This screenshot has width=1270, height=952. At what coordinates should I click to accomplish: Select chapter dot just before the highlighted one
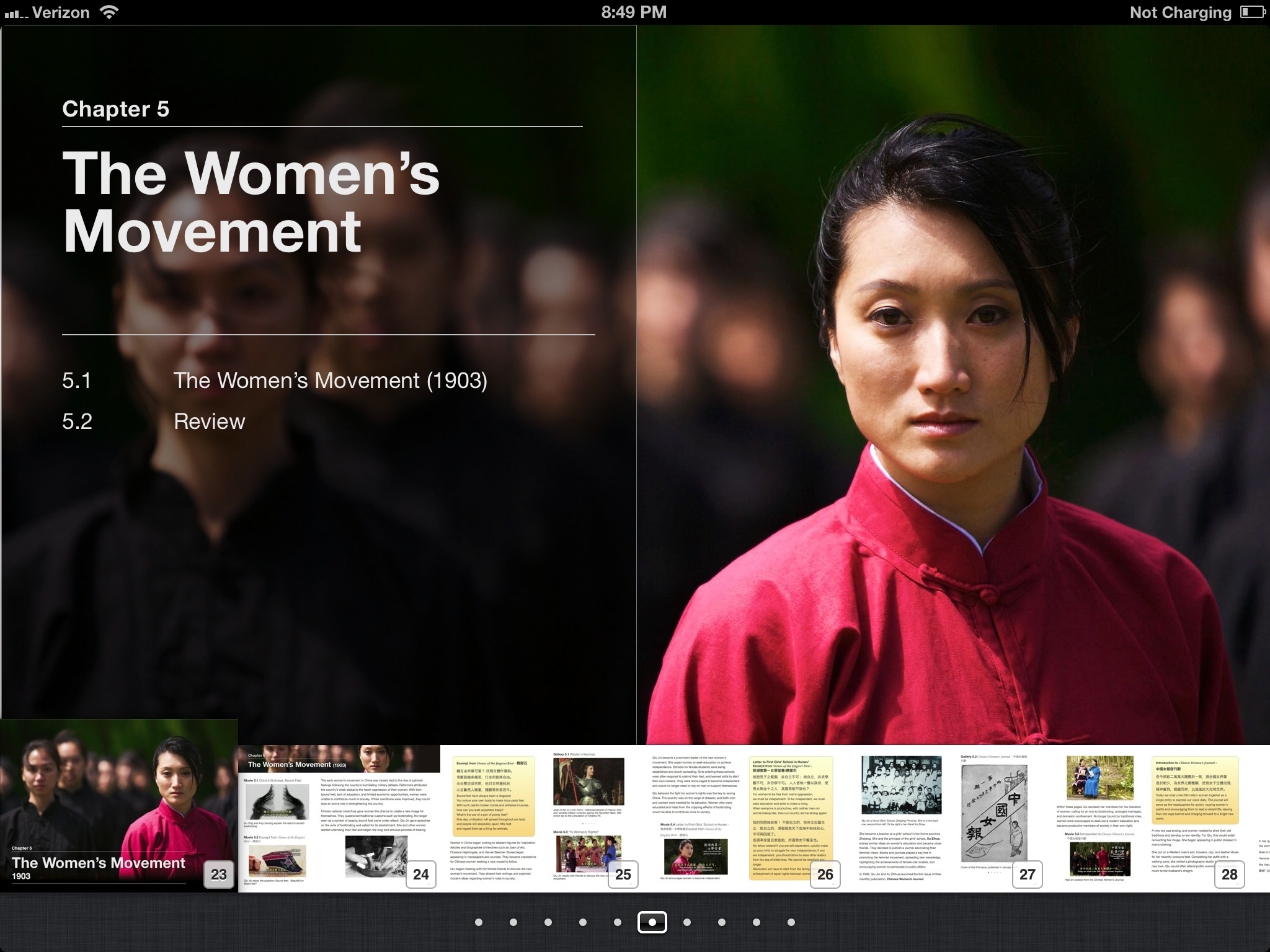618,922
